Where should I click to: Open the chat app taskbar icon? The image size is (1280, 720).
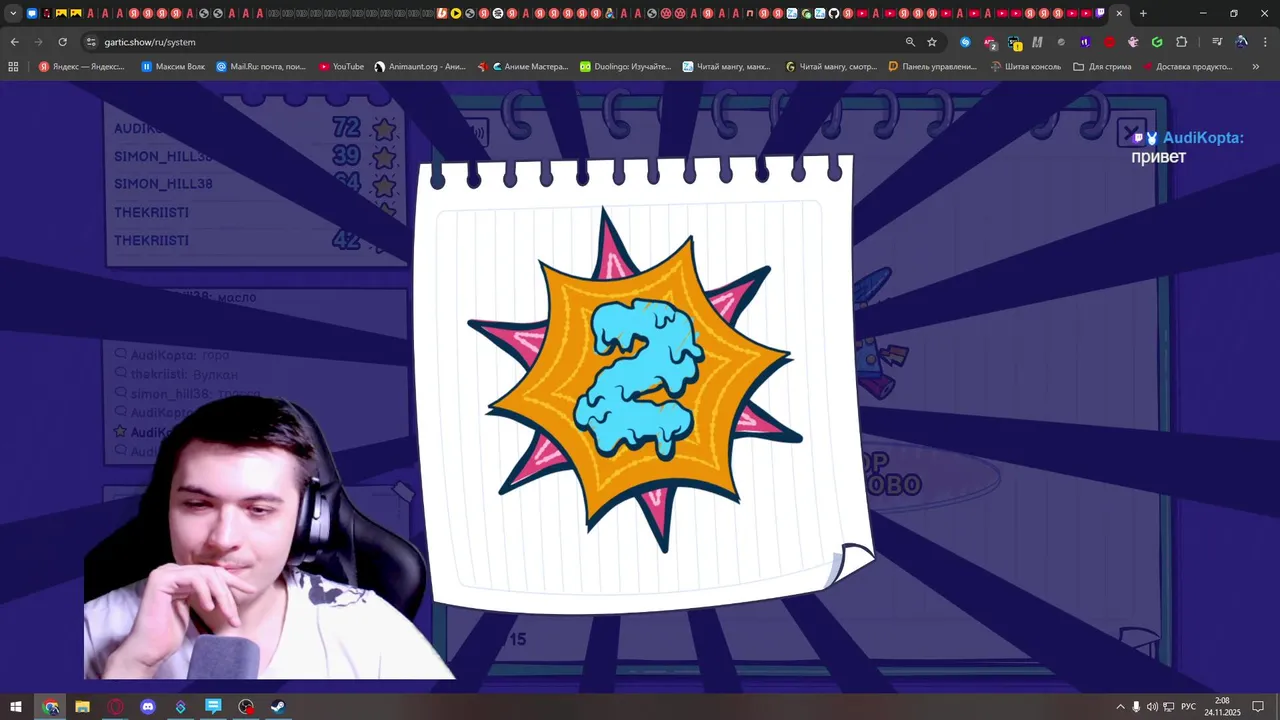[213, 707]
